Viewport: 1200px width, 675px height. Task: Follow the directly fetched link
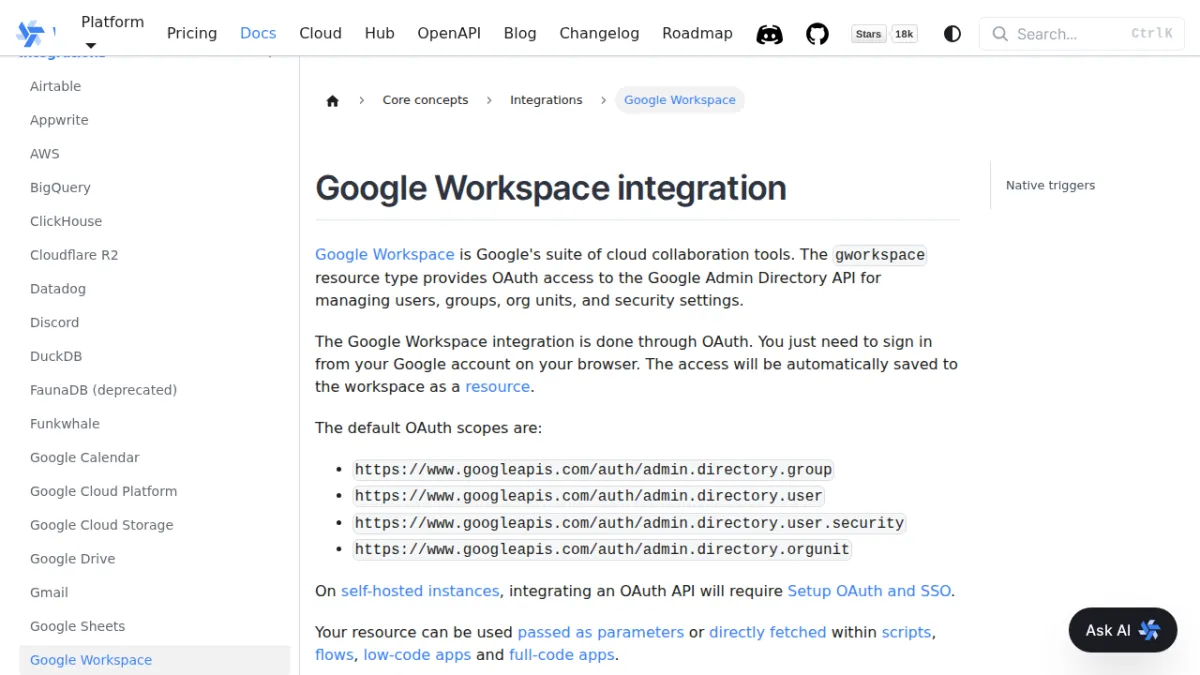(x=768, y=632)
